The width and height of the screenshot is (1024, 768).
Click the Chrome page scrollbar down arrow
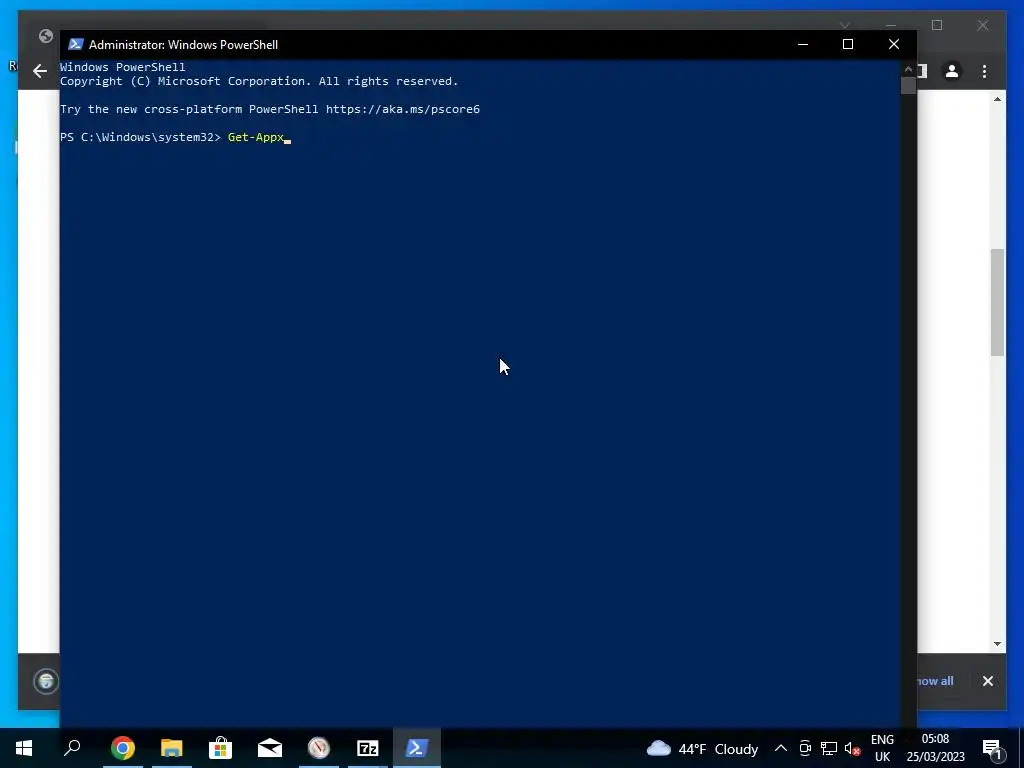tap(997, 644)
